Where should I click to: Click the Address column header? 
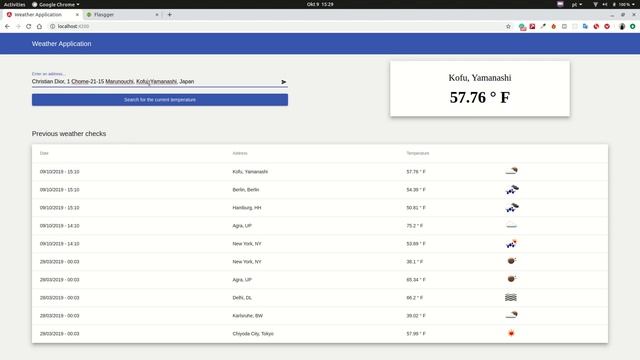240,153
